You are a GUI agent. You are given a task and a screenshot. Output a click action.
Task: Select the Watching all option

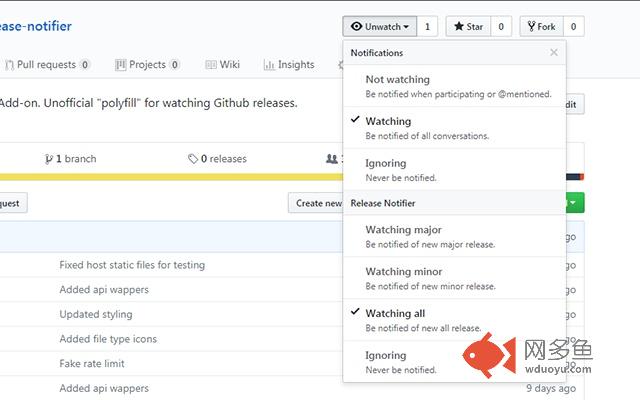pos(455,320)
